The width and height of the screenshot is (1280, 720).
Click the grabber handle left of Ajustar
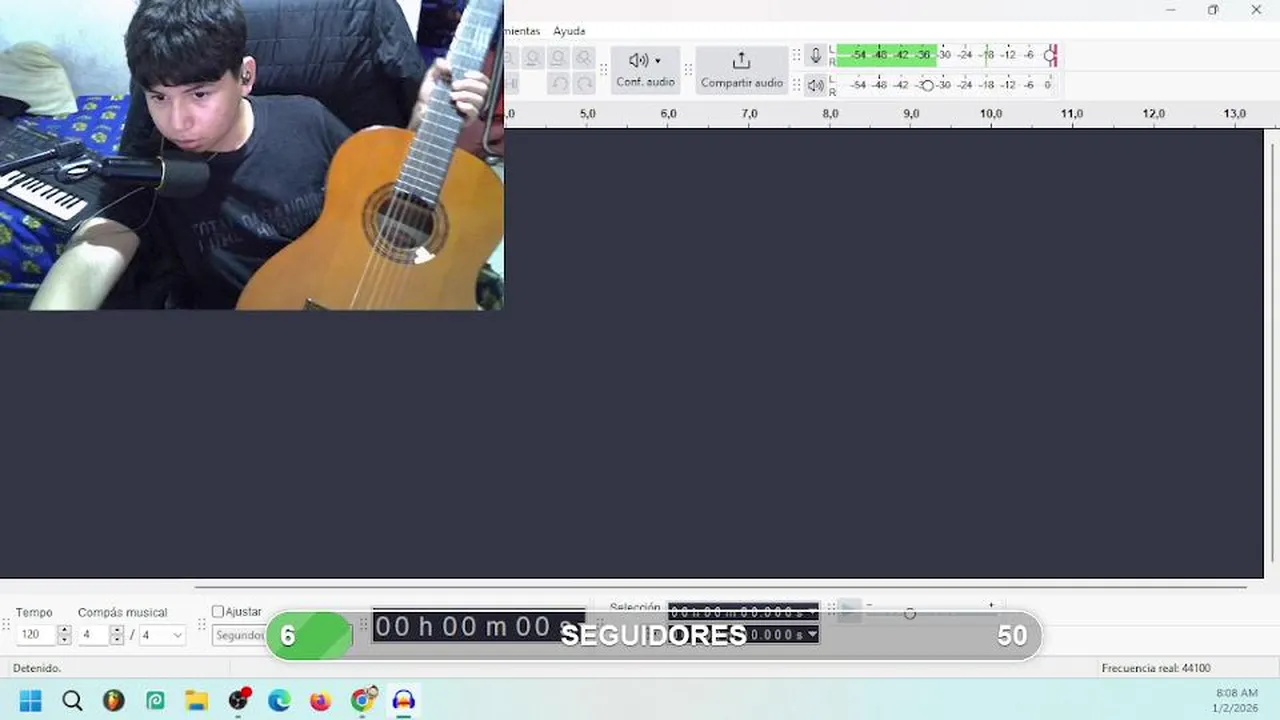tap(201, 626)
